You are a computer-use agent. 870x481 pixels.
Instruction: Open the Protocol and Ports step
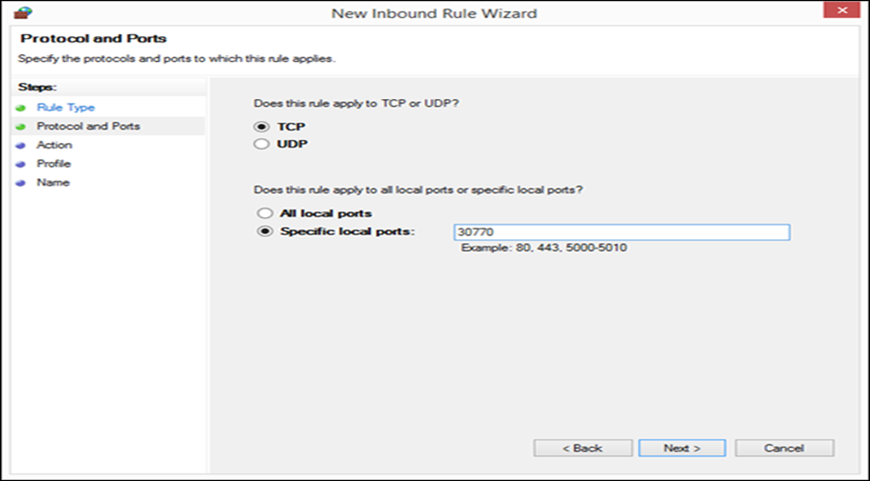(88, 126)
